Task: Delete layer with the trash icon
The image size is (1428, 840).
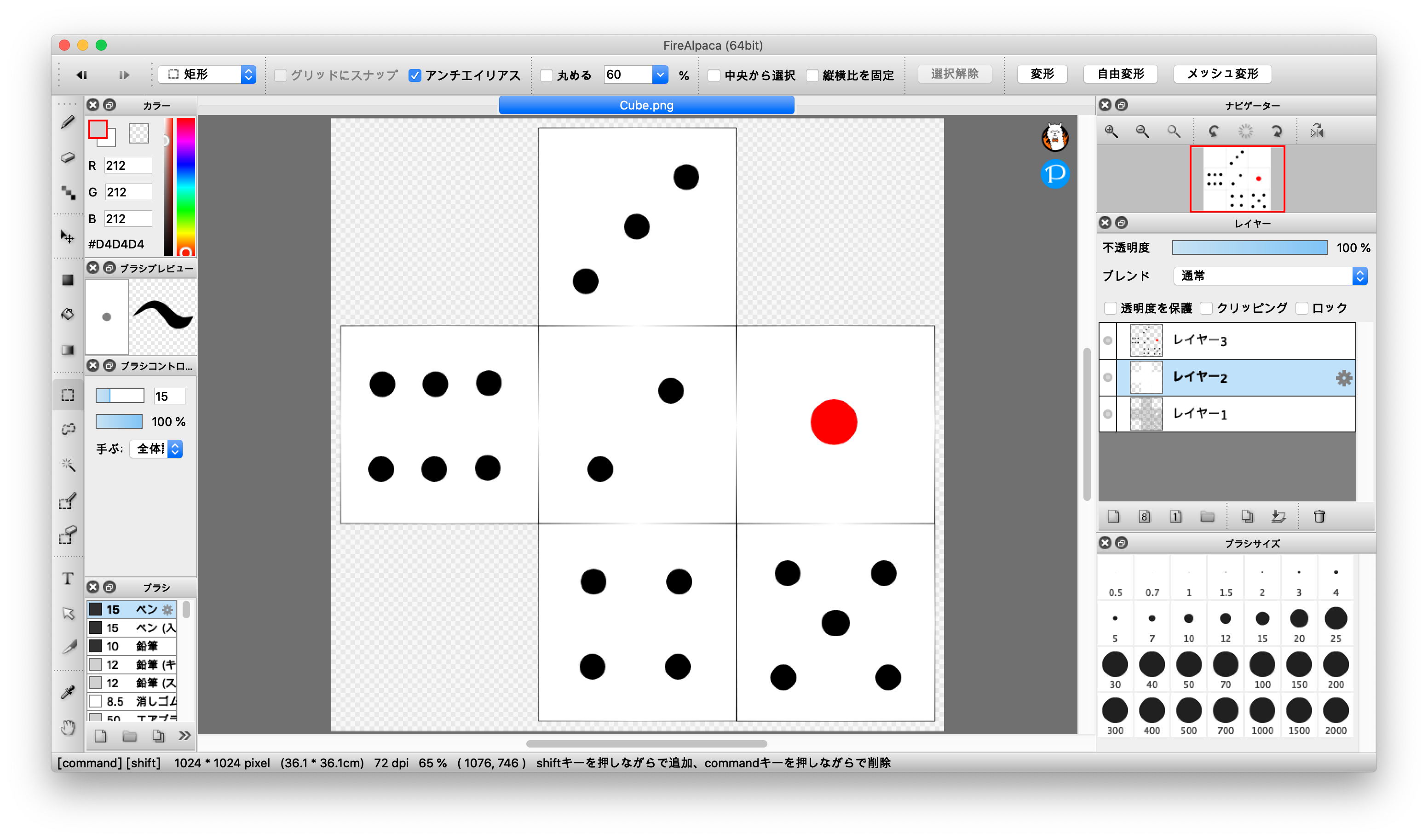Action: tap(1319, 516)
